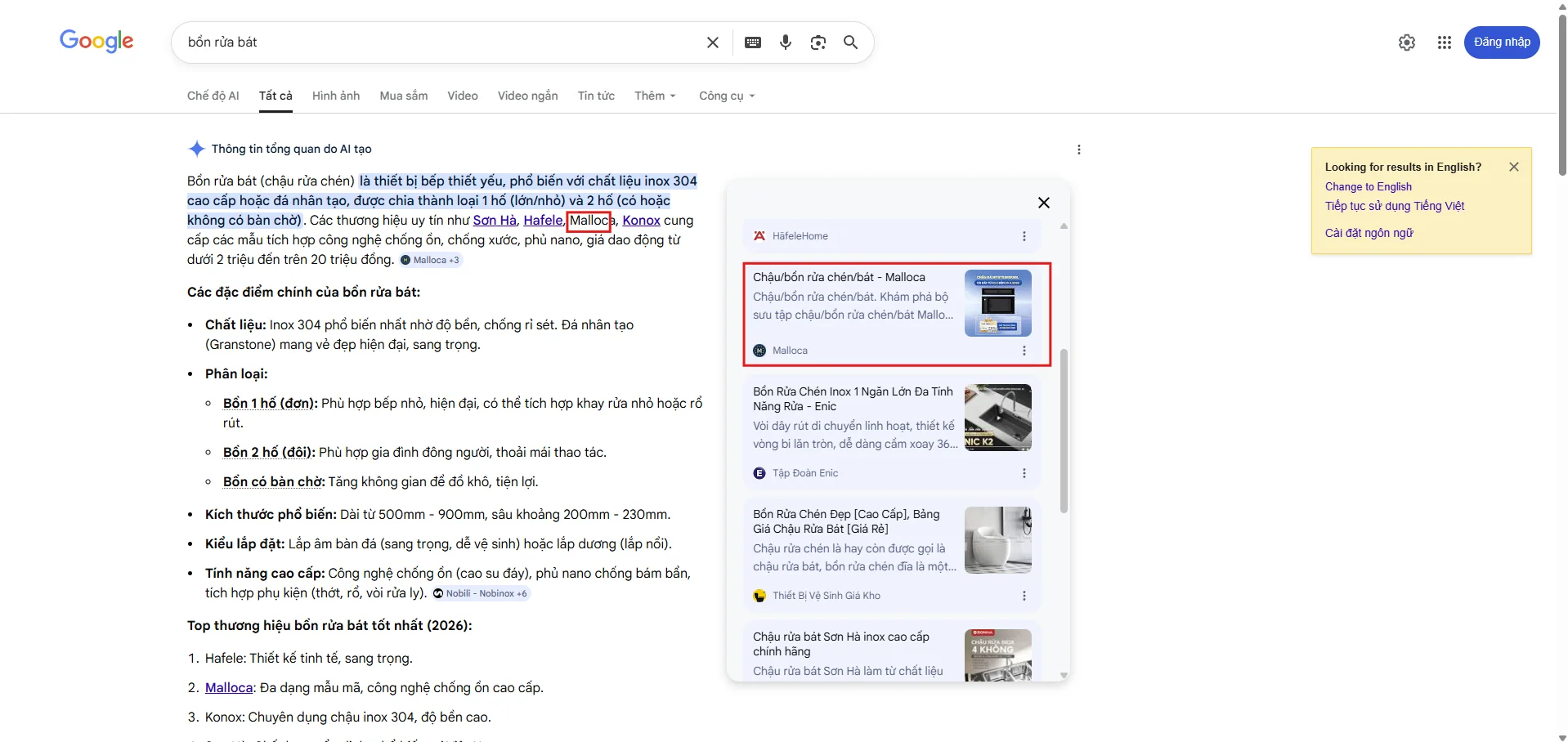Open the Sơn Hà inox sink thumbnail

tap(998, 655)
